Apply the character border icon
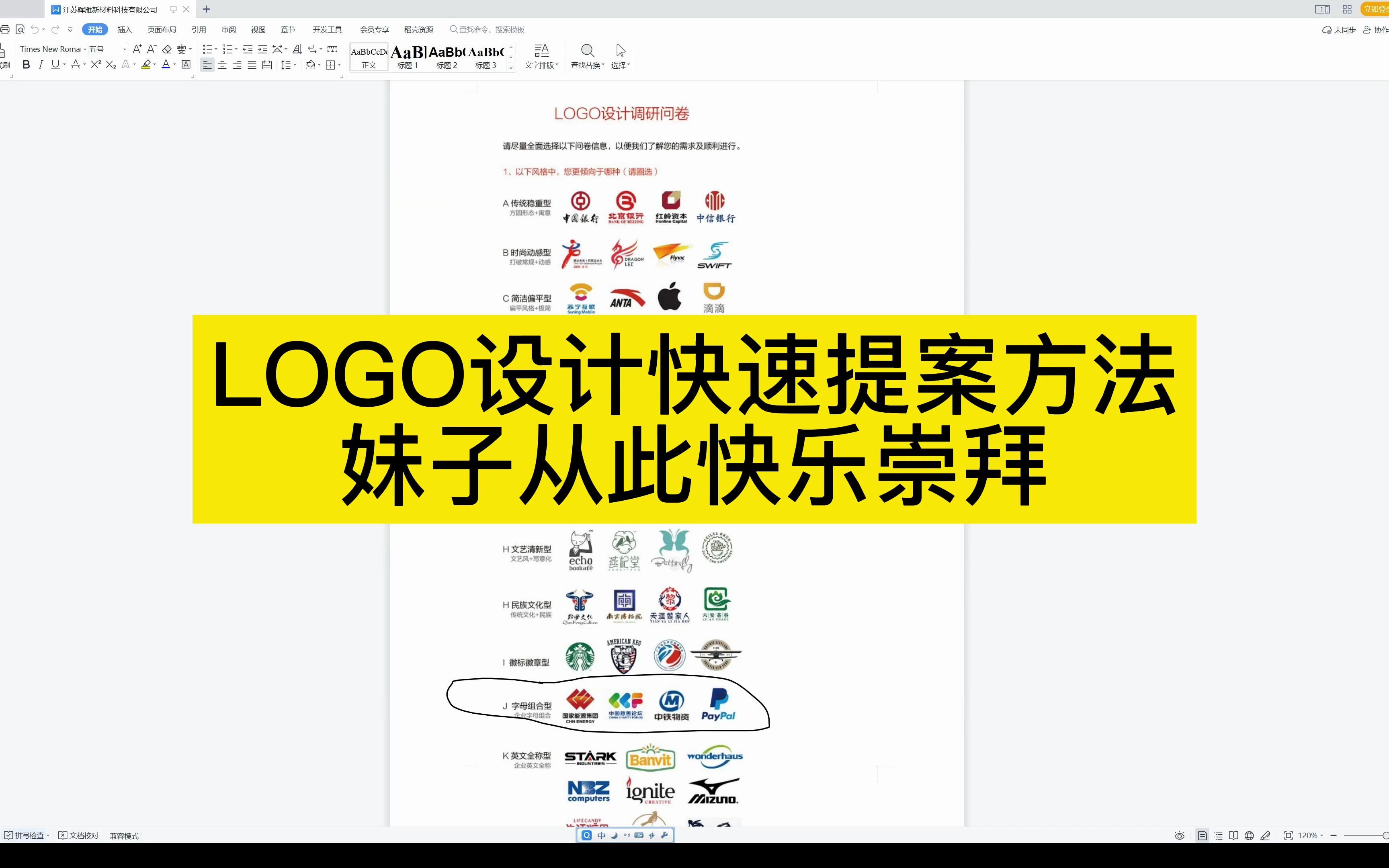The width and height of the screenshot is (1389, 868). click(x=186, y=65)
